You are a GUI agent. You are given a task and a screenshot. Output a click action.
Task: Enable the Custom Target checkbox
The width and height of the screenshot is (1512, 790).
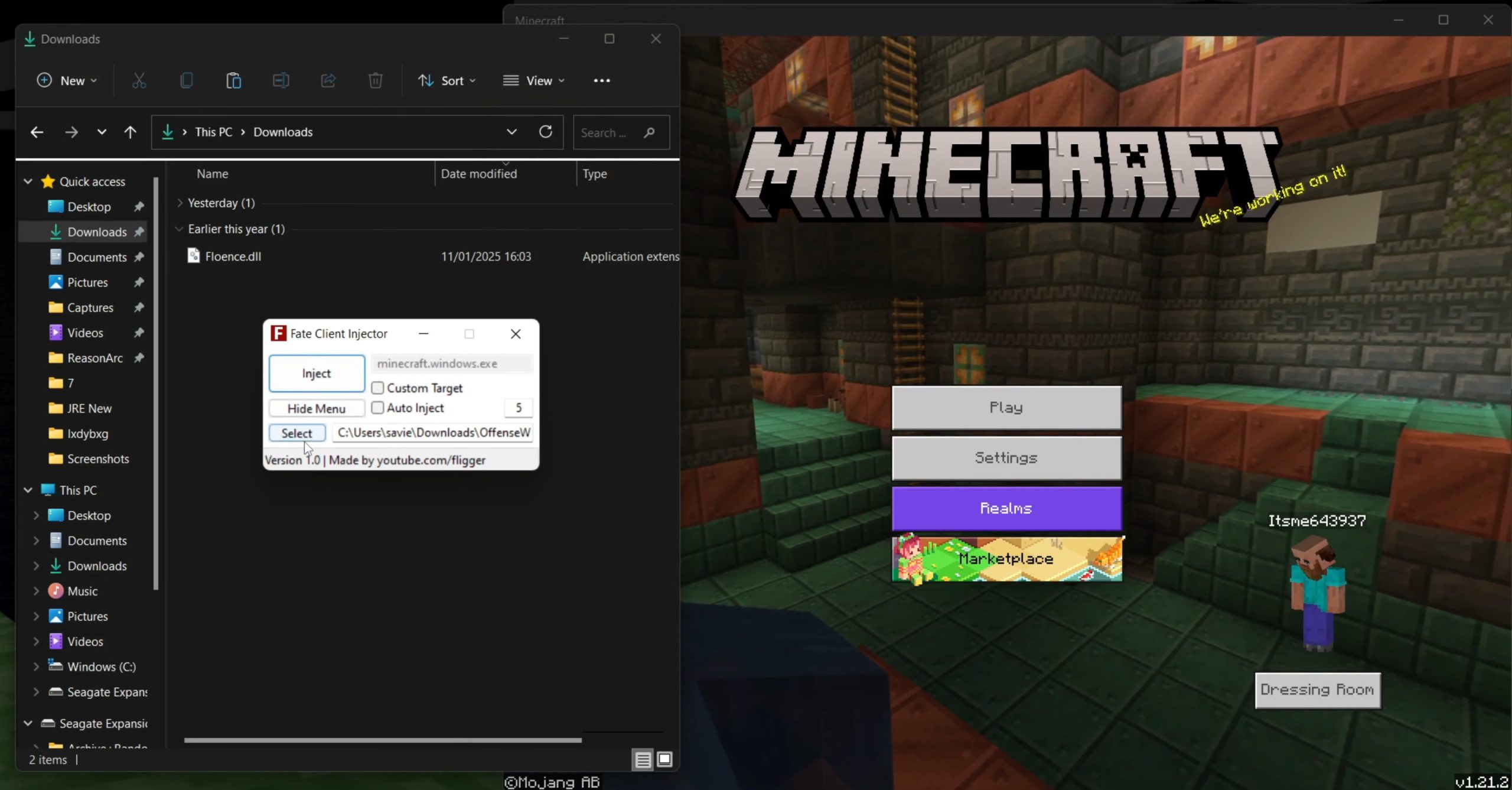click(377, 388)
